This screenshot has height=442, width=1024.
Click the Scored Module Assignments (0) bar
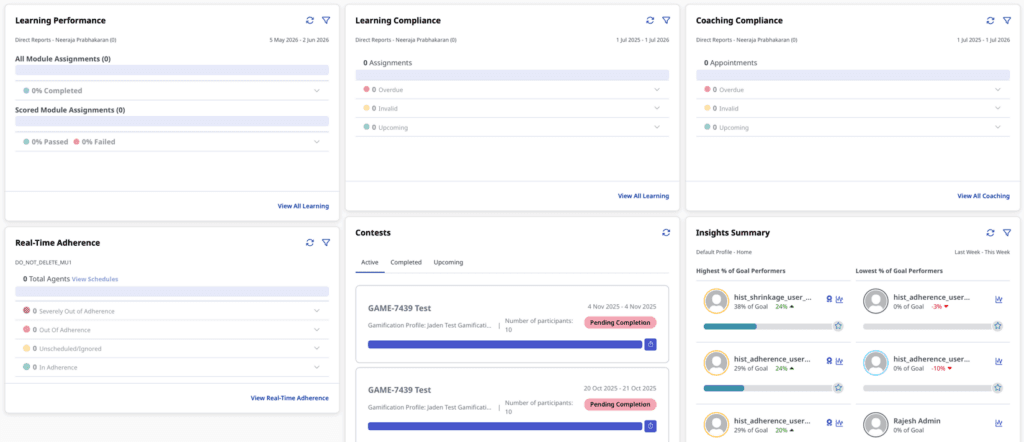(172, 121)
